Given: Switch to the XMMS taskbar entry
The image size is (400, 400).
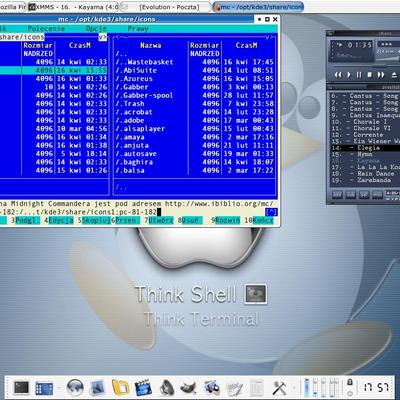Looking at the screenshot, I should [73, 7].
